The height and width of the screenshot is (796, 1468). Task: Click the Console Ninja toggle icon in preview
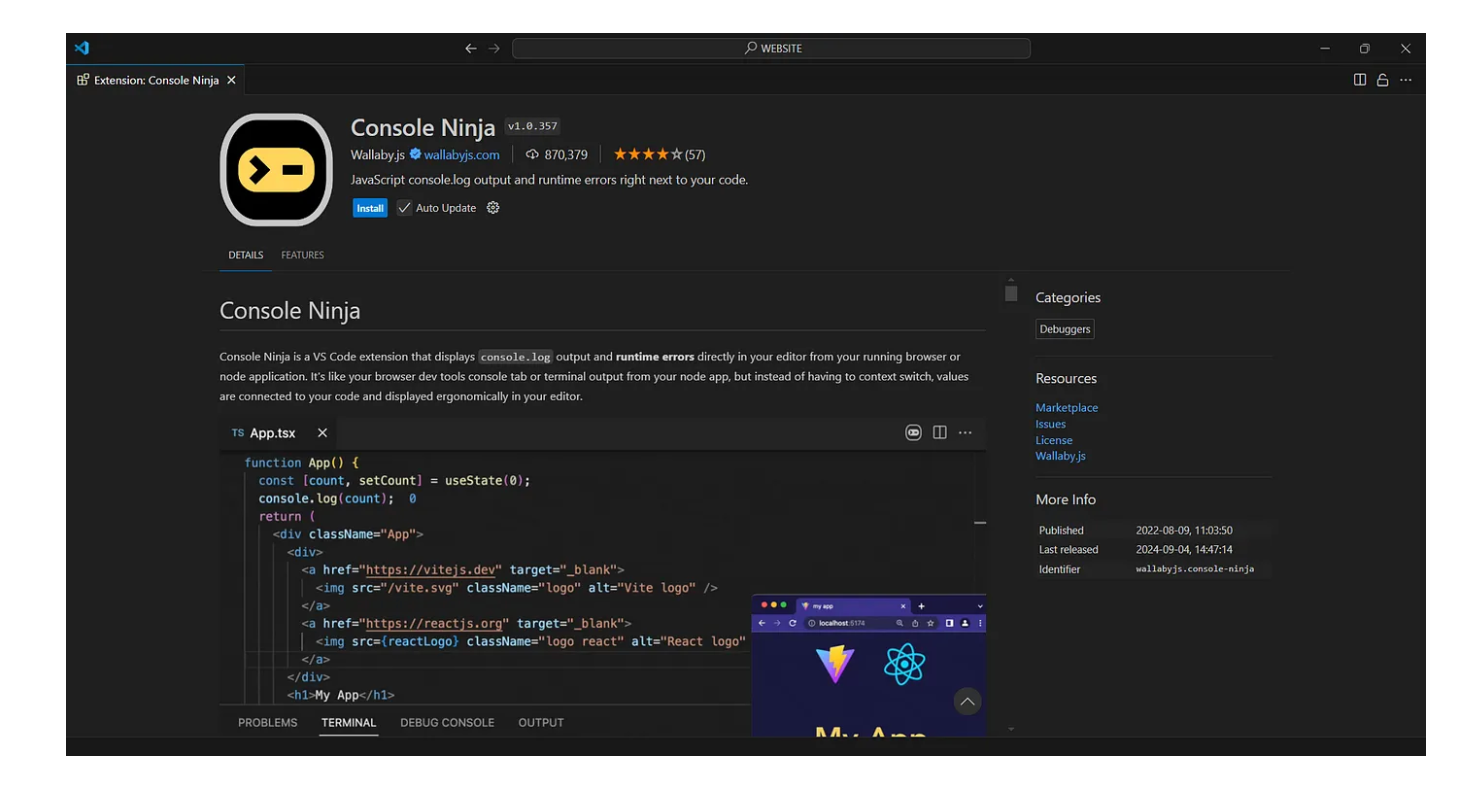click(913, 432)
